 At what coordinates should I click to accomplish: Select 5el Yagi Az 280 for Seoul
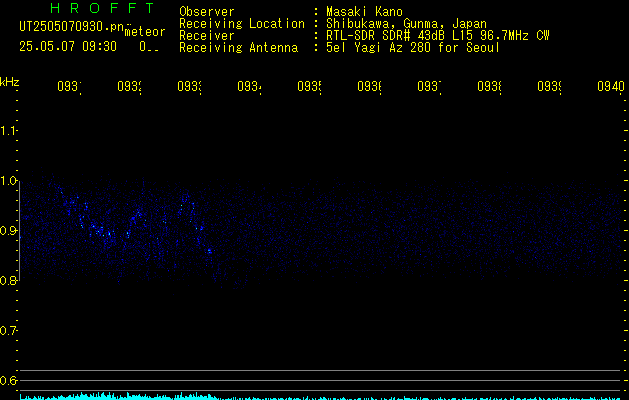413,48
